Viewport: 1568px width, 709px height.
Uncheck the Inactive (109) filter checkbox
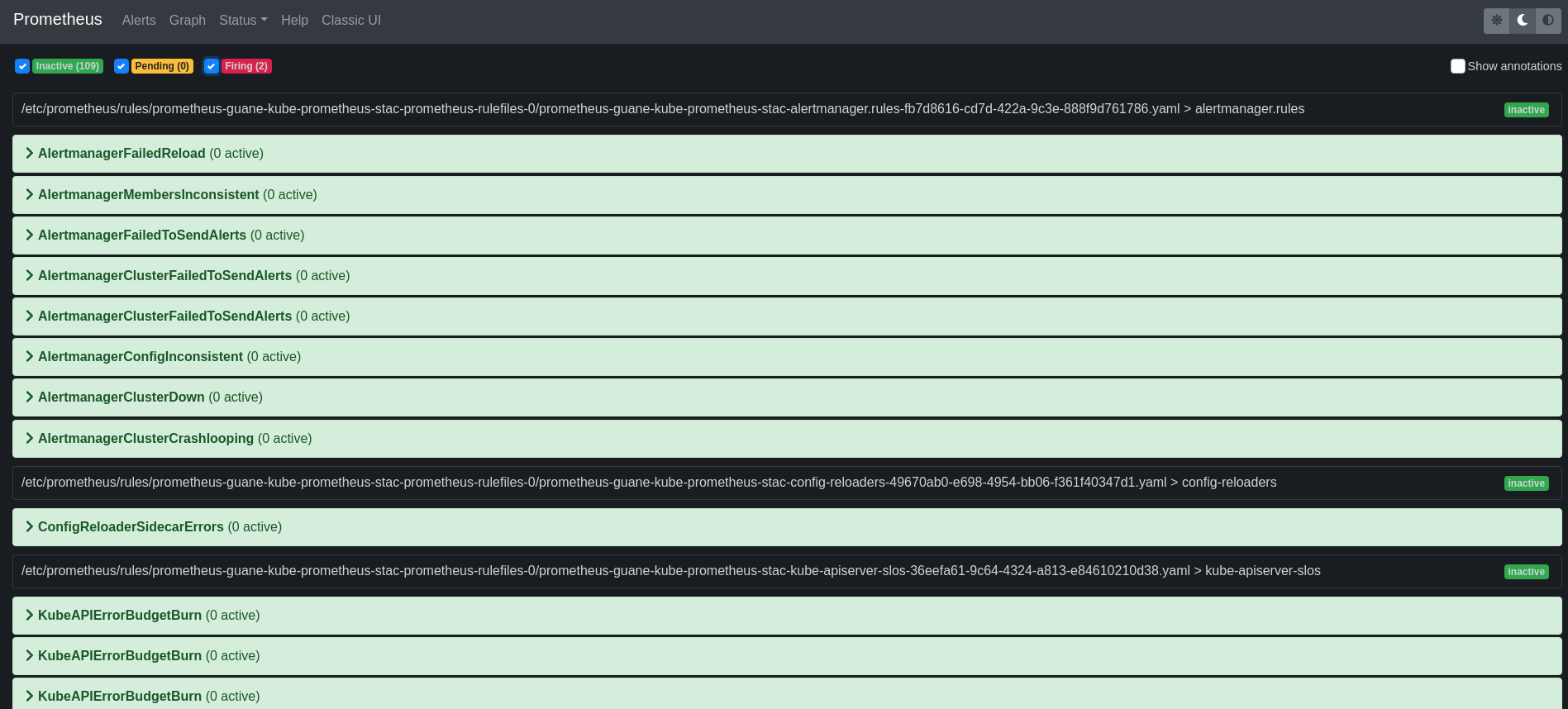pyautogui.click(x=22, y=66)
